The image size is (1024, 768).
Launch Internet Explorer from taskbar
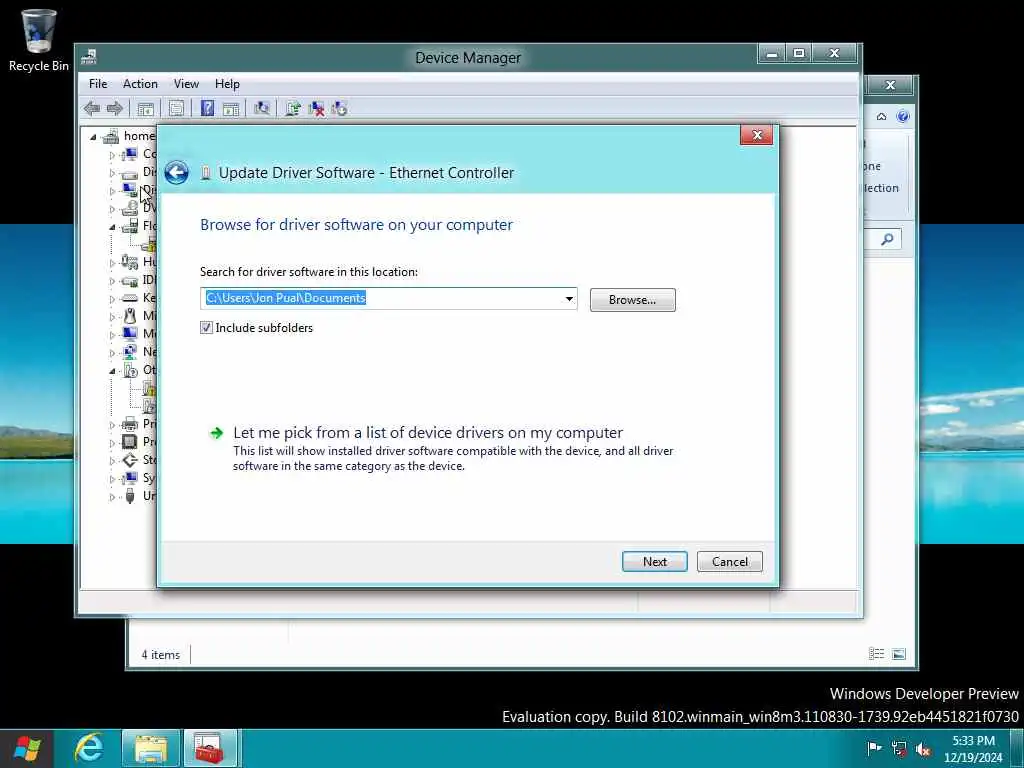(89, 748)
